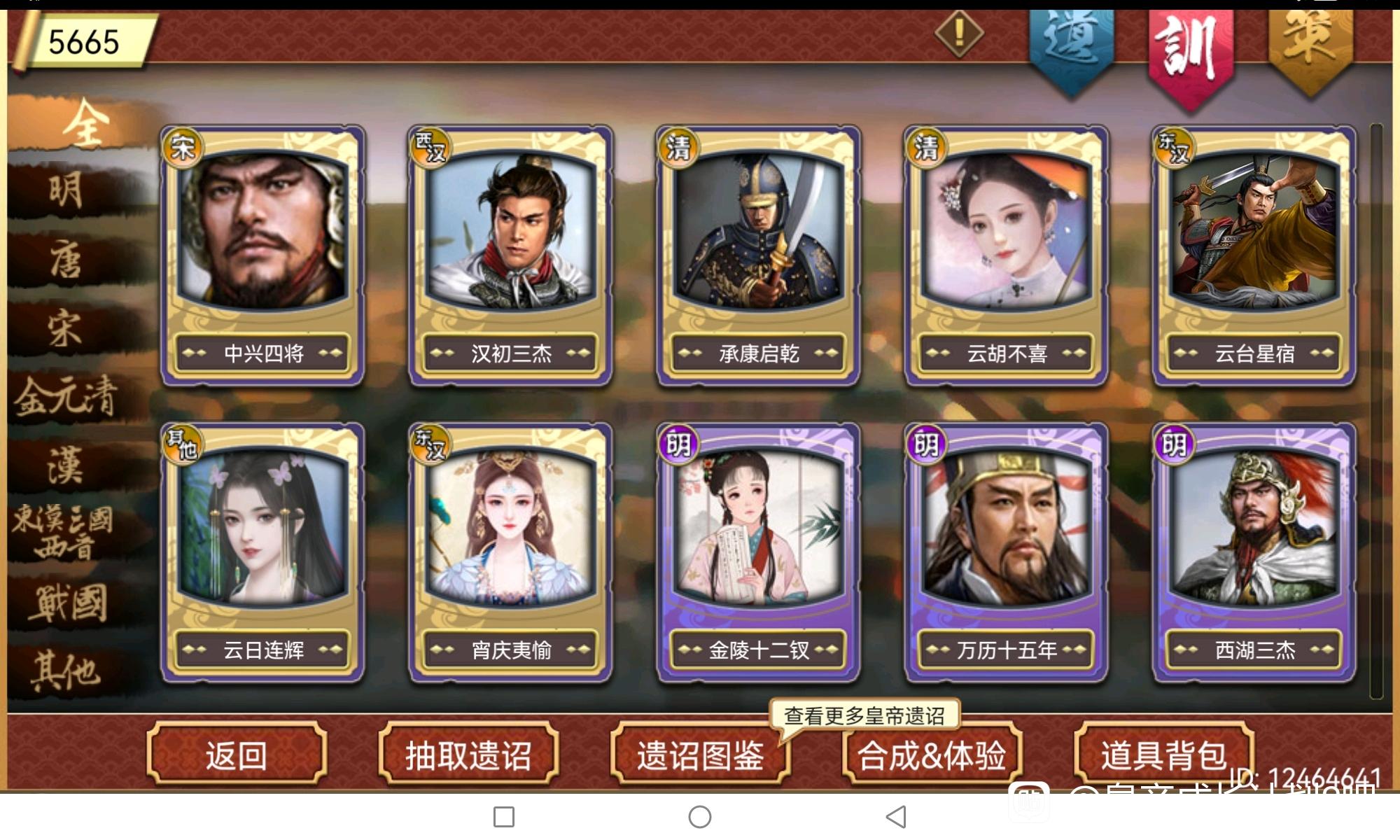Click the 5665 scroll counter

click(x=84, y=41)
